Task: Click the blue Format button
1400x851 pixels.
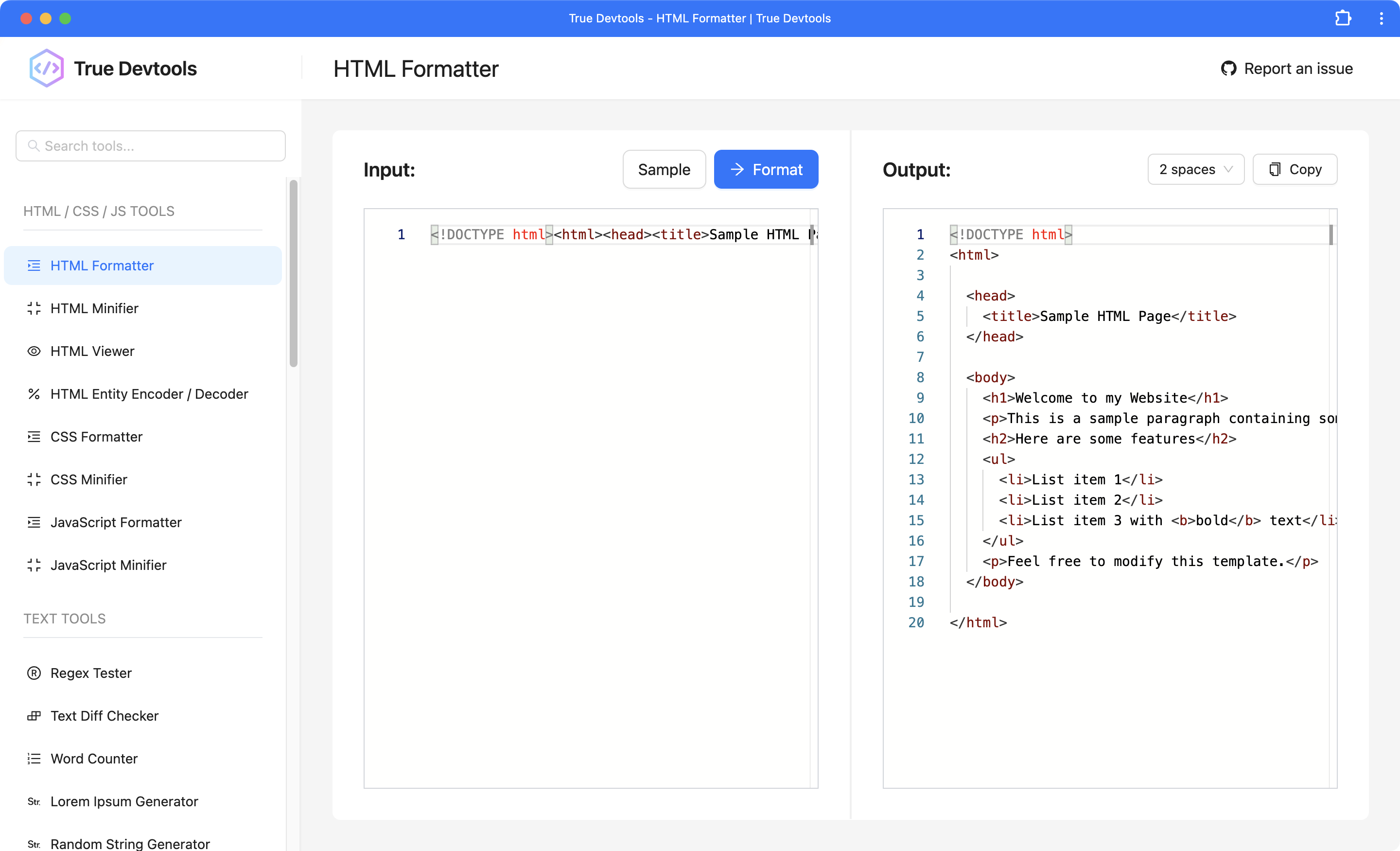Action: [765, 169]
